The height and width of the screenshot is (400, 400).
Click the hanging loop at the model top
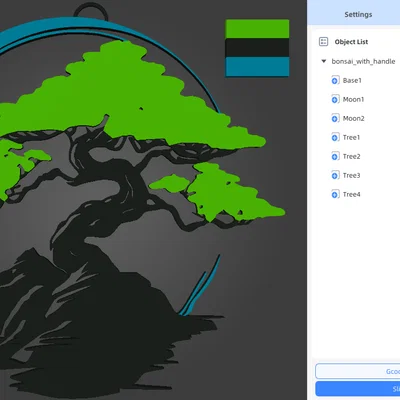click(91, 10)
